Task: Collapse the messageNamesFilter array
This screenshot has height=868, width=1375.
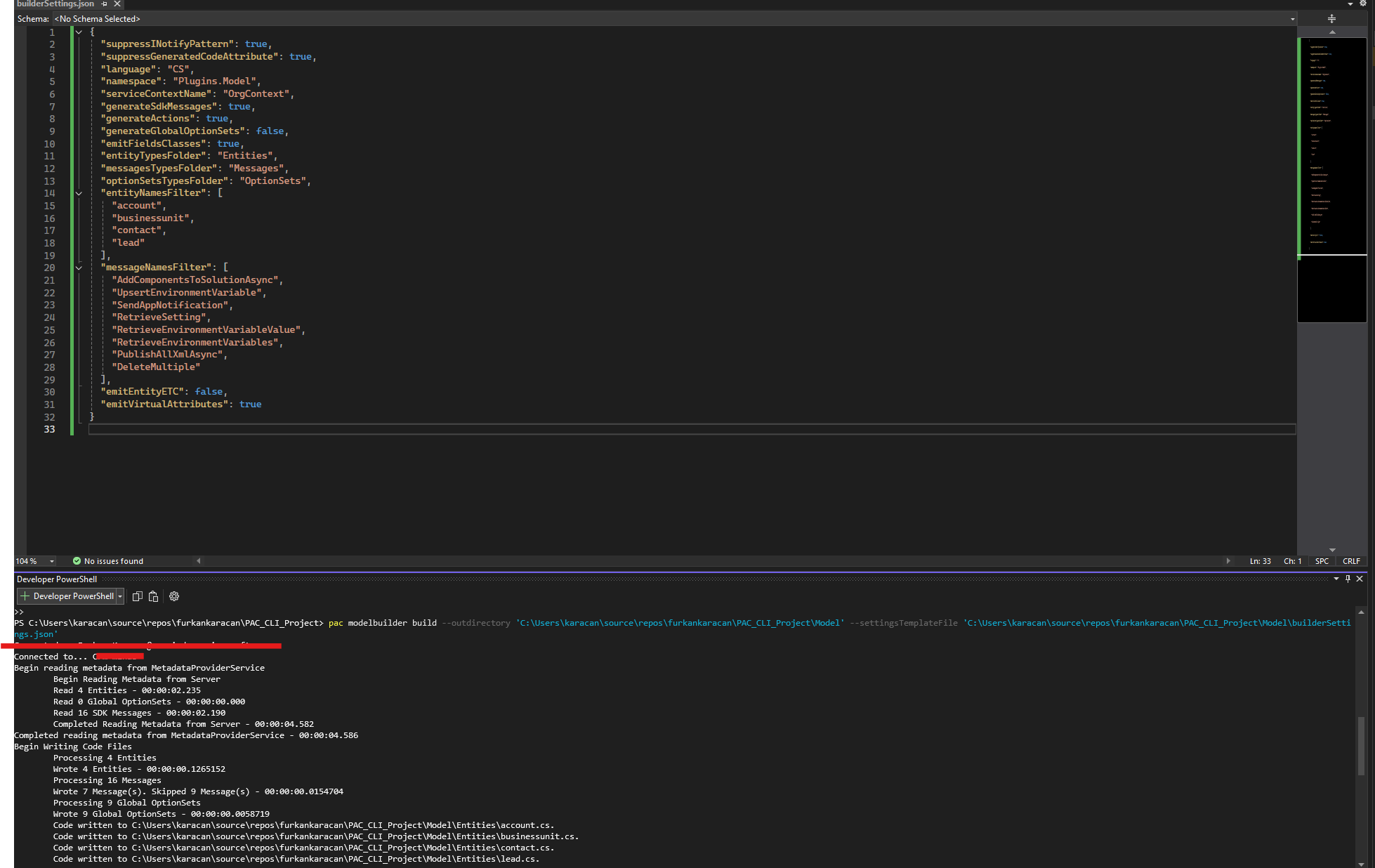Action: click(78, 268)
